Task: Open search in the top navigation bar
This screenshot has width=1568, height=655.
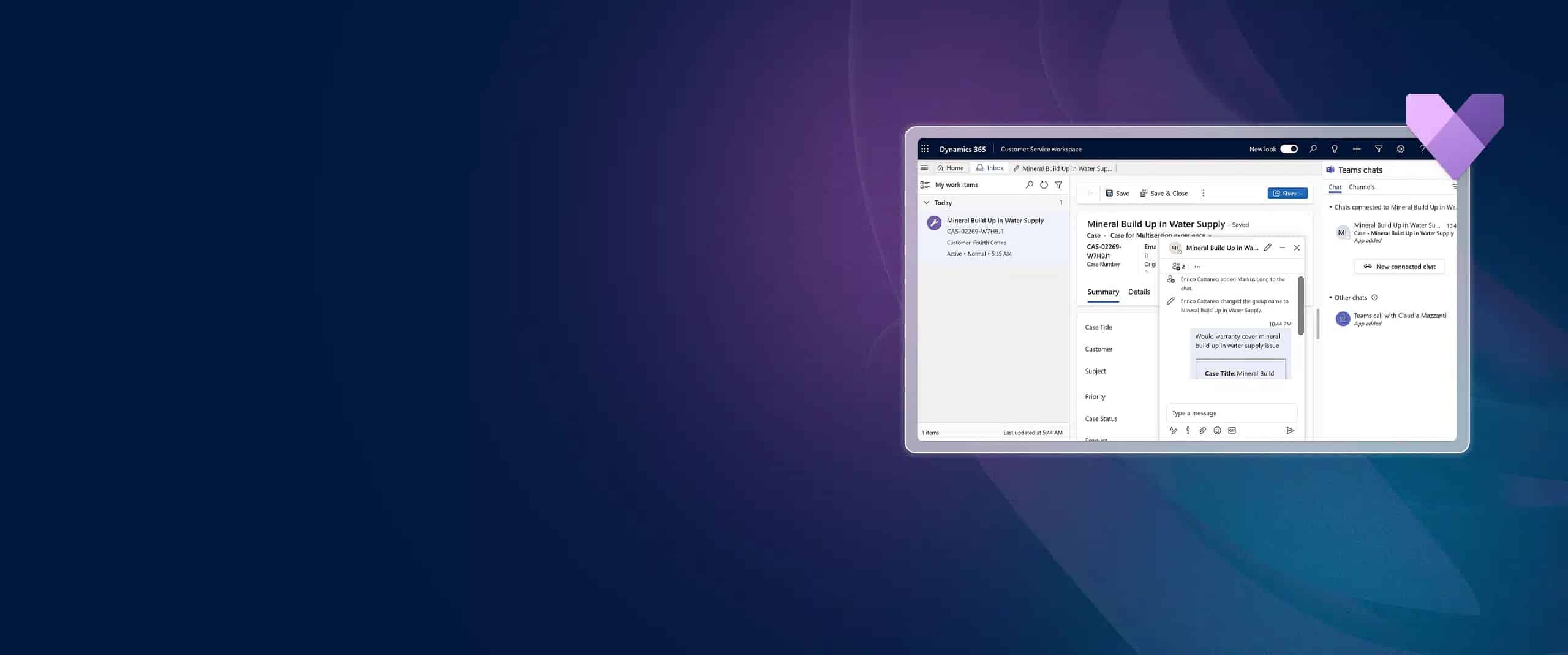Action: pyautogui.click(x=1313, y=148)
